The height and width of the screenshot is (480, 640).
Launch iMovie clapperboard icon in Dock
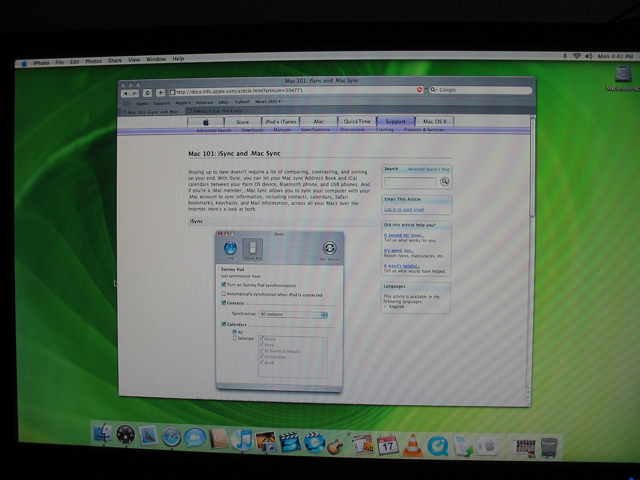290,442
